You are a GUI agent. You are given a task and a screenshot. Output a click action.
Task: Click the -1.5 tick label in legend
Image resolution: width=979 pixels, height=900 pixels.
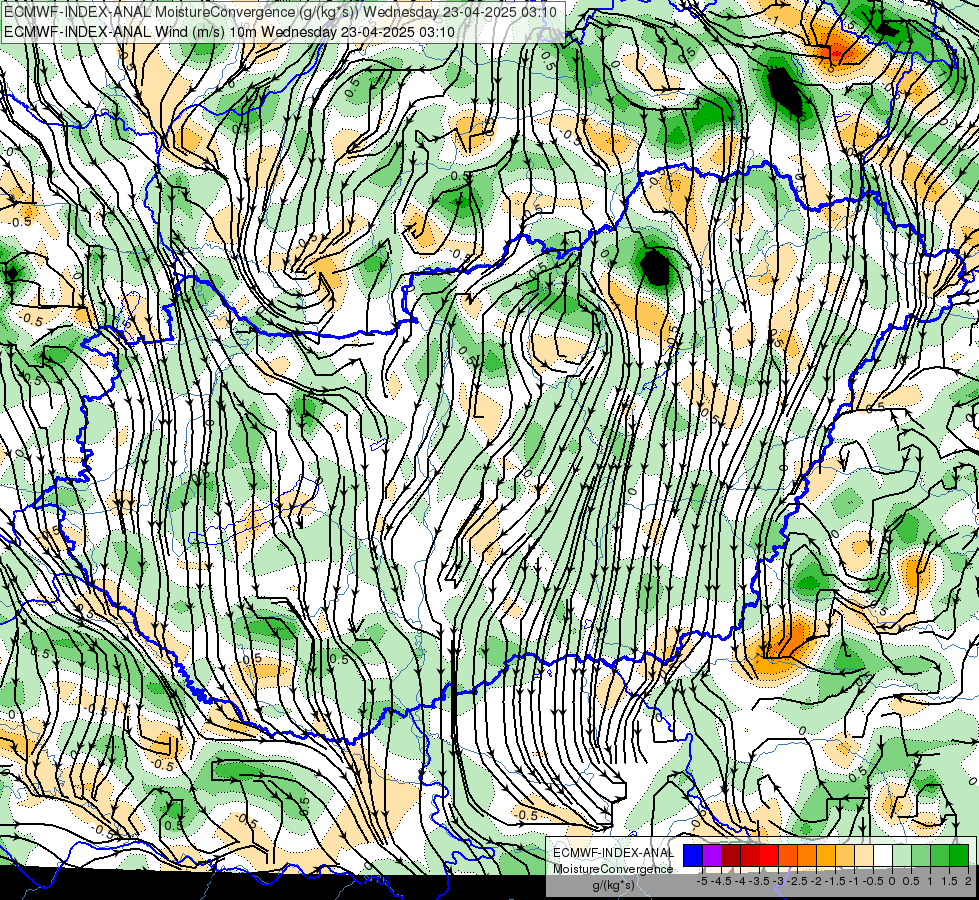pos(835,881)
